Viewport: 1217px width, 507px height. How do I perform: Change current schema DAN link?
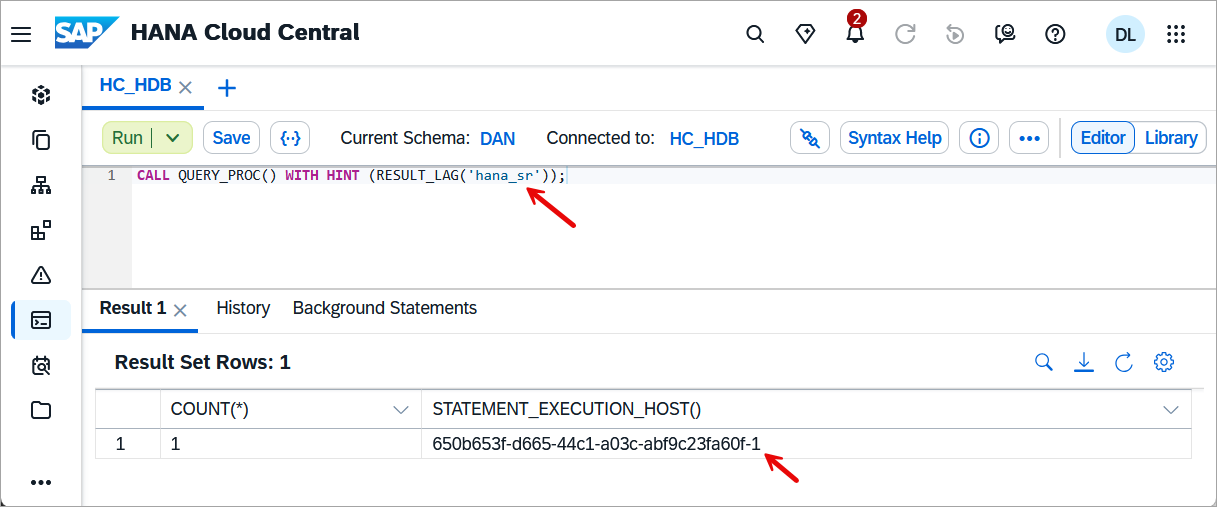tap(498, 138)
